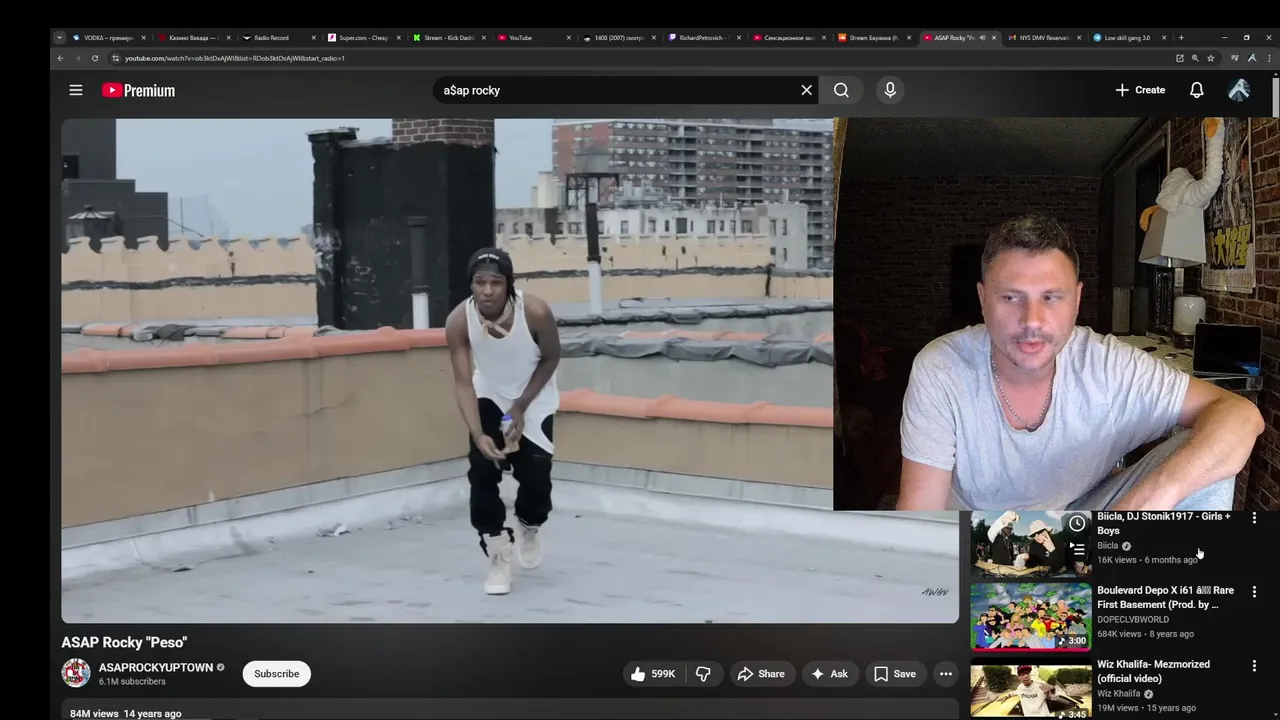Open Wiz Khalifa Mezmorized video title
The height and width of the screenshot is (720, 1280).
pyautogui.click(x=1153, y=671)
